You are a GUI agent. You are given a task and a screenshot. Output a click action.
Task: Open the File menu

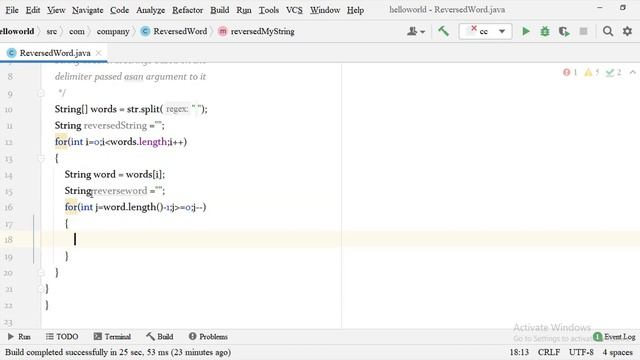tap(12, 10)
